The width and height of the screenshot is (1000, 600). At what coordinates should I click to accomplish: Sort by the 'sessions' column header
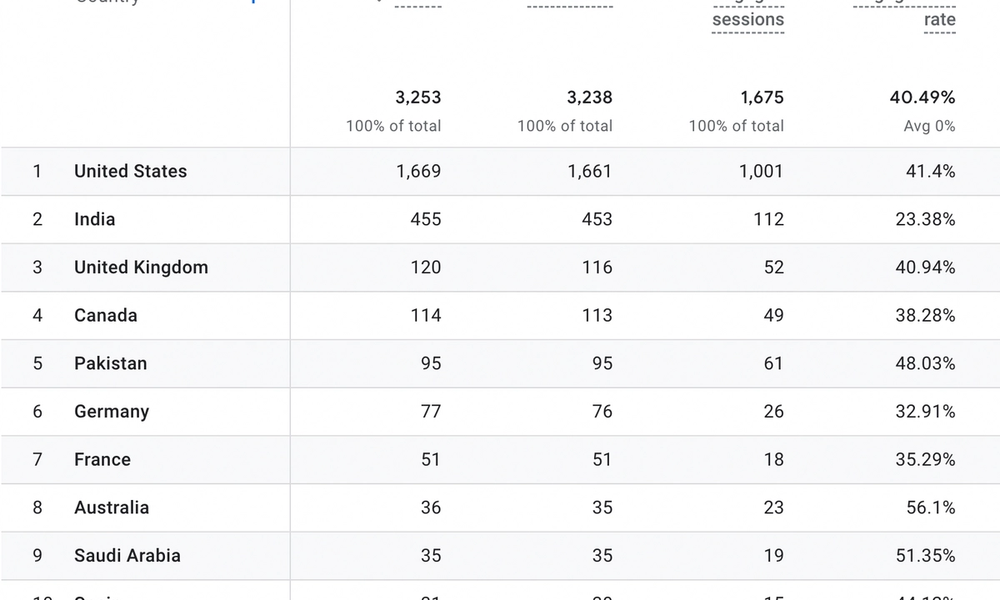pyautogui.click(x=748, y=20)
